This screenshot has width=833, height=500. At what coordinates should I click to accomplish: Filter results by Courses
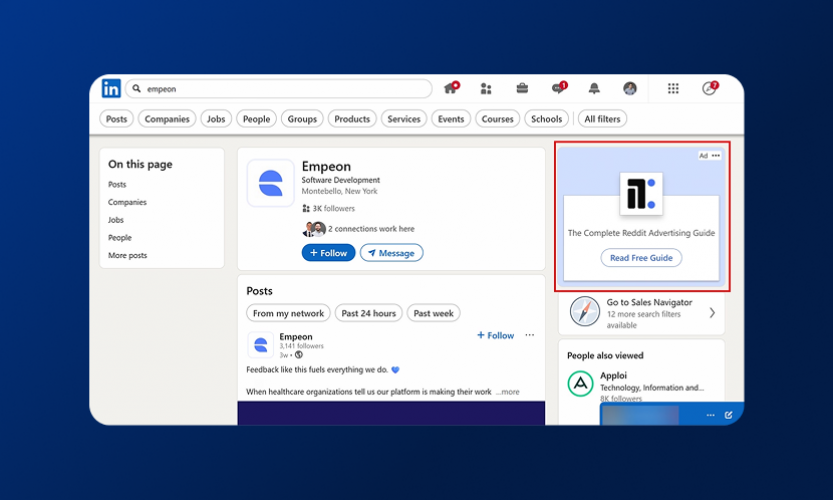497,119
